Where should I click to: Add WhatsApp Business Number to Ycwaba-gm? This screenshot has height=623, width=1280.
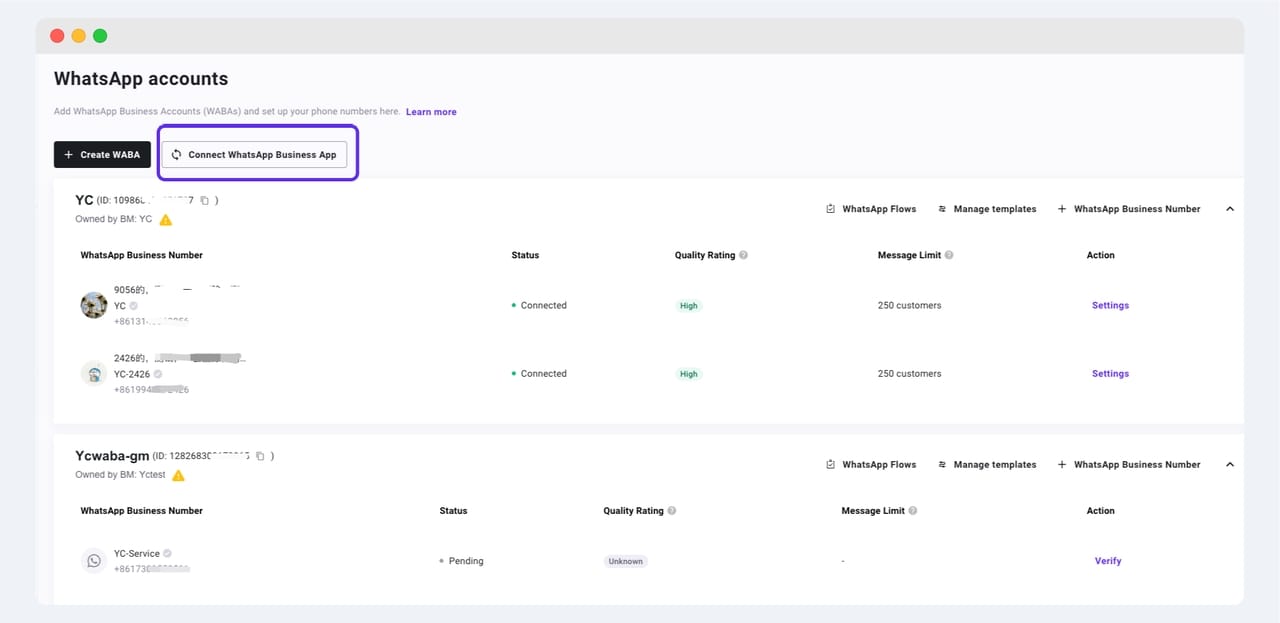click(1129, 464)
